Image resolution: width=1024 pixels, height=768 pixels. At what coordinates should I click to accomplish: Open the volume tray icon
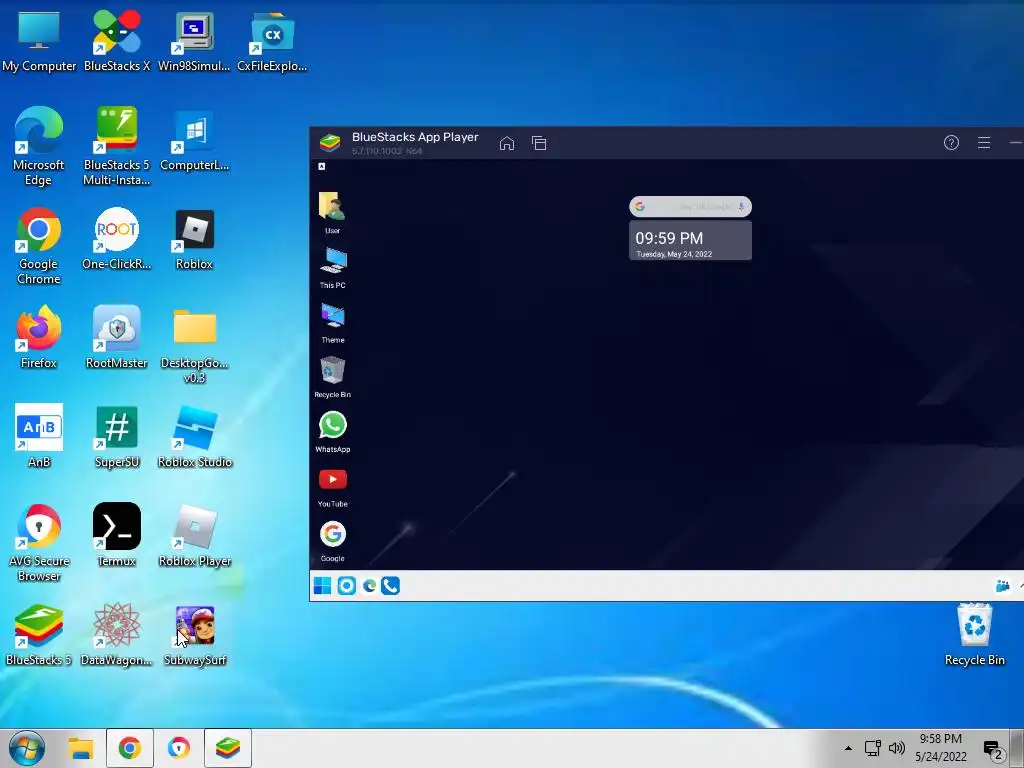[897, 748]
